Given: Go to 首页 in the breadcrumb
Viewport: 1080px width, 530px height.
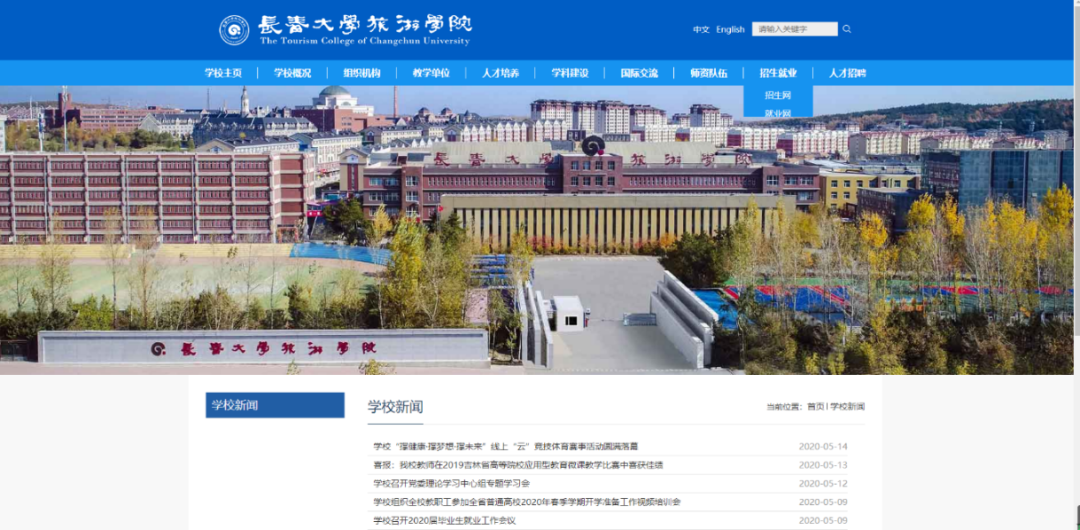Looking at the screenshot, I should (816, 407).
